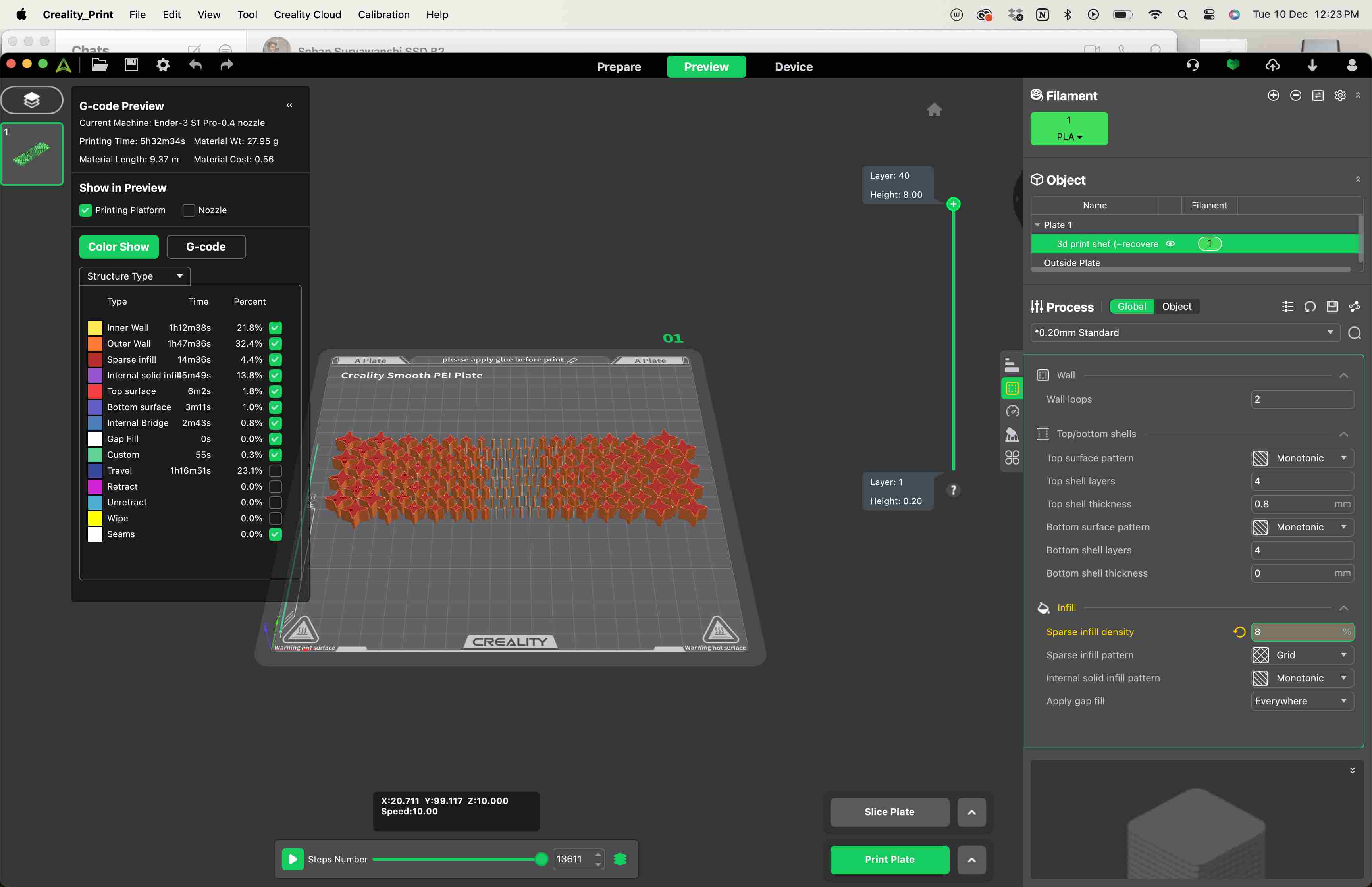The height and width of the screenshot is (887, 1372).
Task: Open Bottom surface pattern dropdown
Action: coord(1303,528)
